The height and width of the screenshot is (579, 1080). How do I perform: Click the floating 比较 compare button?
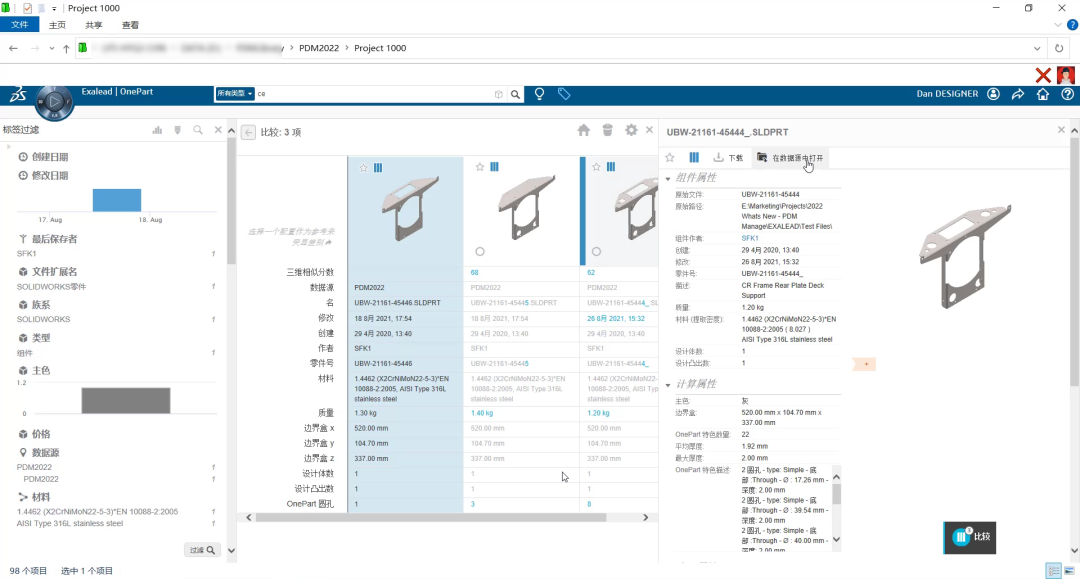[970, 537]
